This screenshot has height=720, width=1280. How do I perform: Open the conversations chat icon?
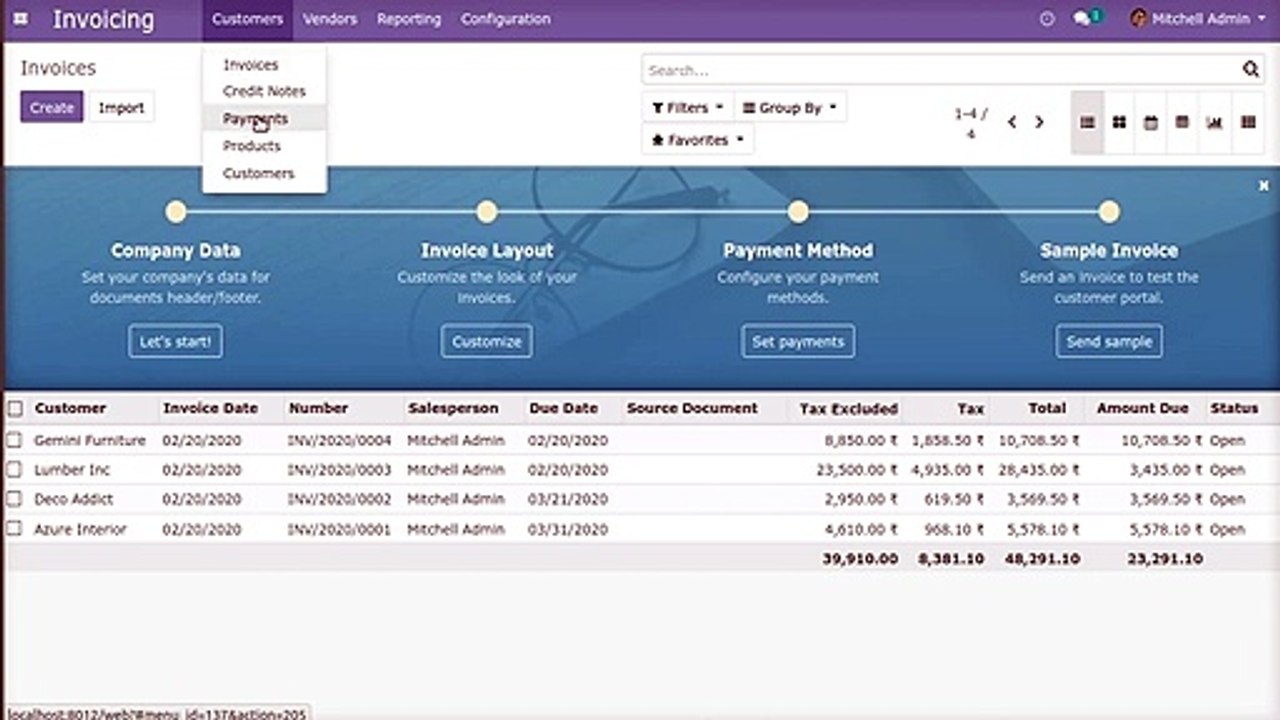point(1083,19)
